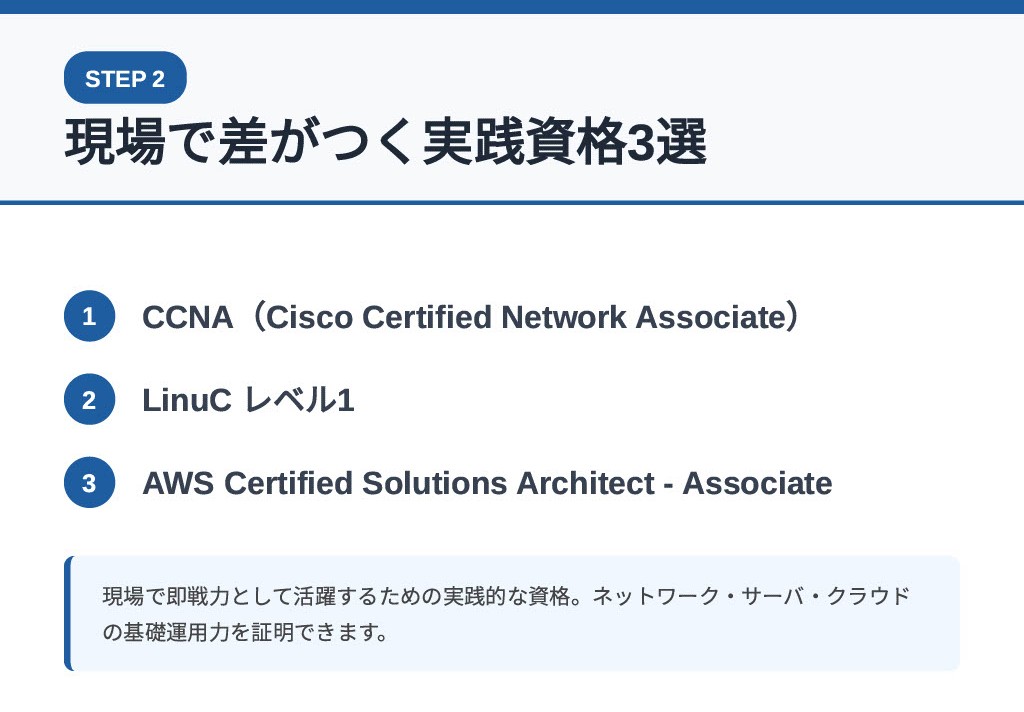Select the number 3 circle icon
The width and height of the screenshot is (1024, 712).
[89, 483]
